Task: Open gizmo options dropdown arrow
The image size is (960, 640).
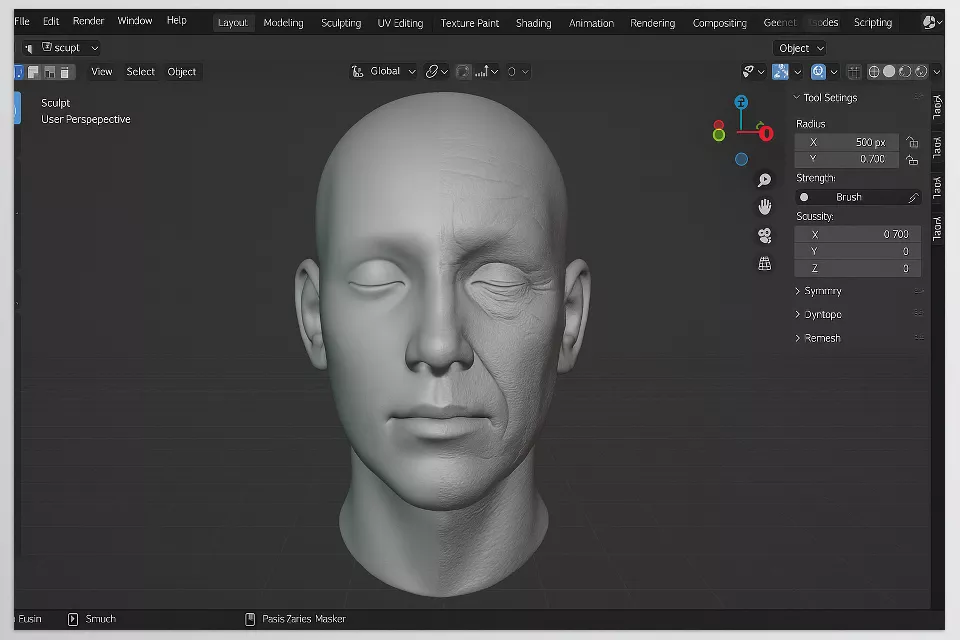Action: [x=798, y=72]
